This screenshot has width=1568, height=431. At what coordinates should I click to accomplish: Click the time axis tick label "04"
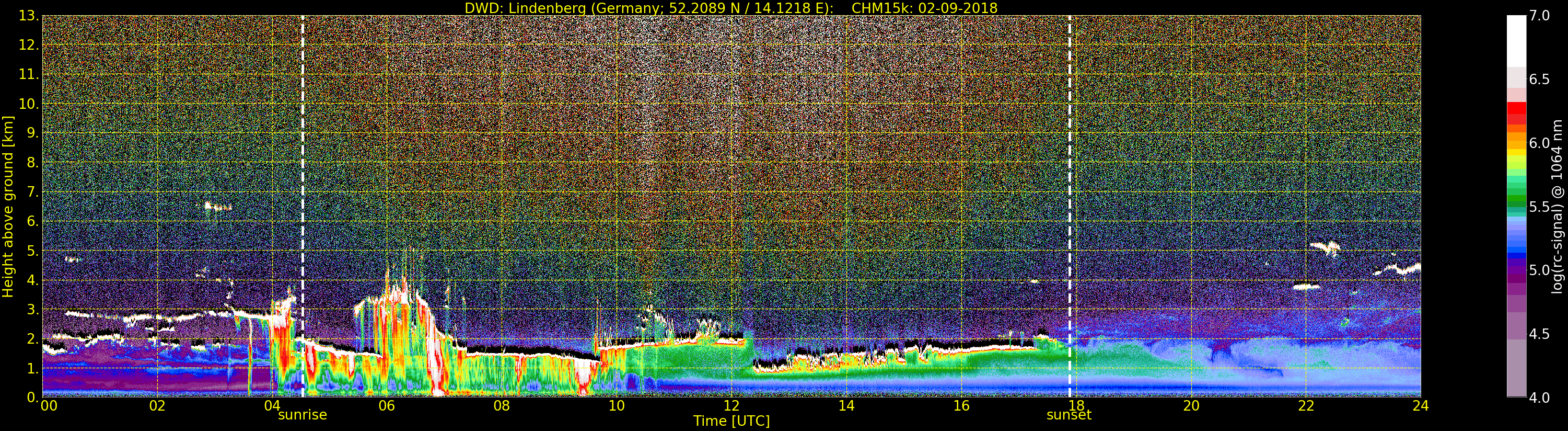pyautogui.click(x=272, y=406)
